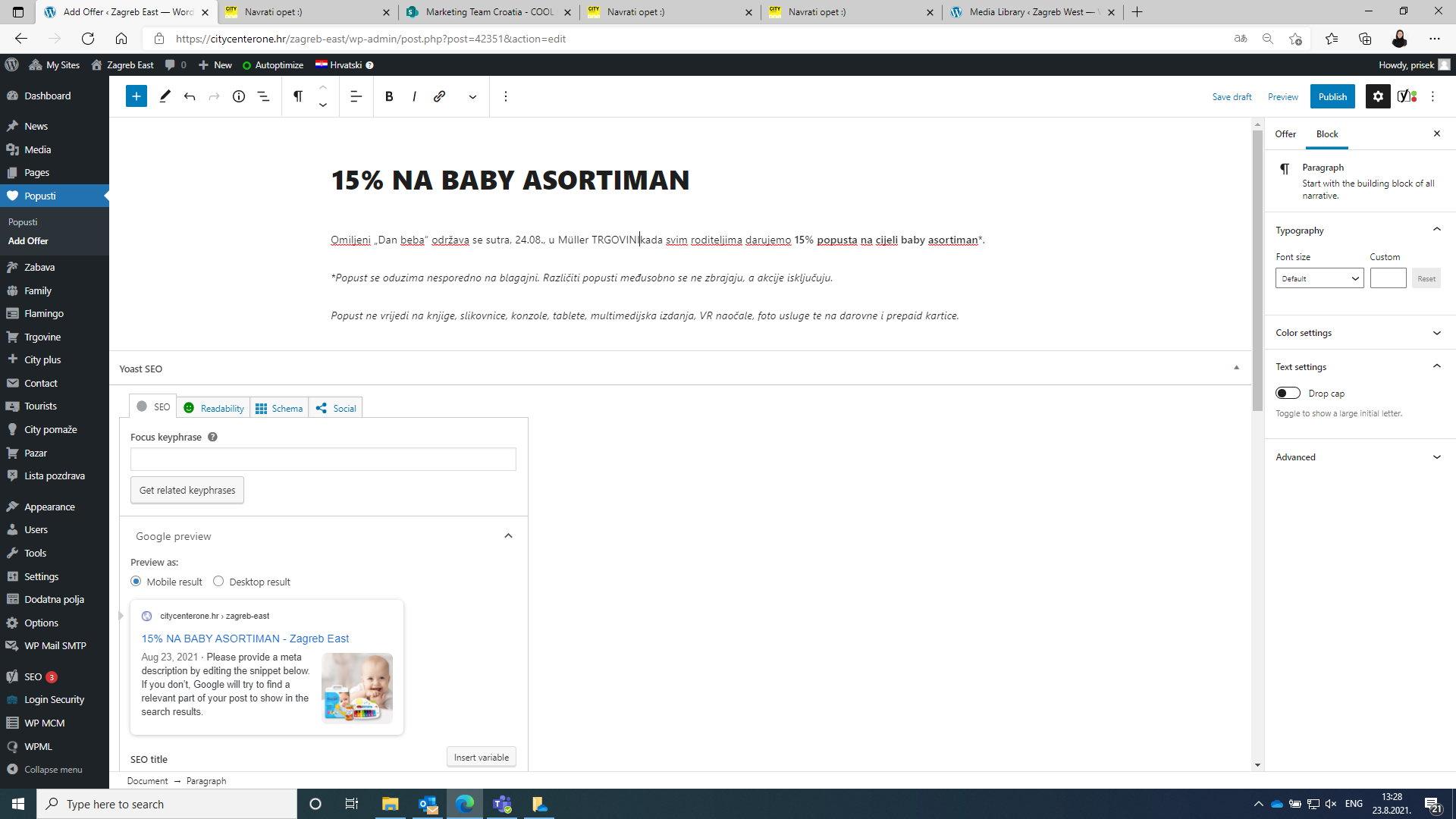Toggle bold formatting
The image size is (1456, 819).
pos(389,96)
